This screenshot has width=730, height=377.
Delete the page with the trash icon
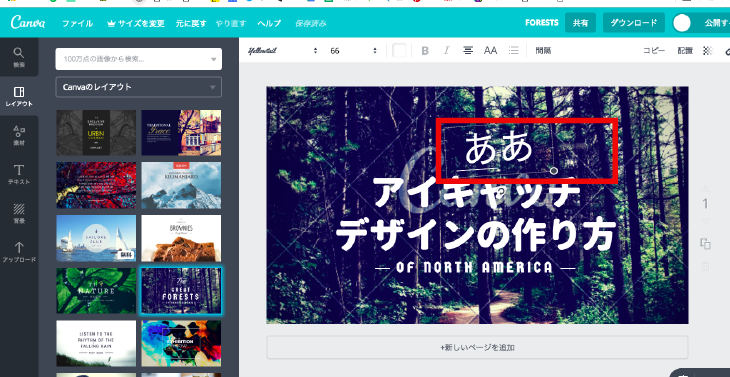(x=705, y=266)
